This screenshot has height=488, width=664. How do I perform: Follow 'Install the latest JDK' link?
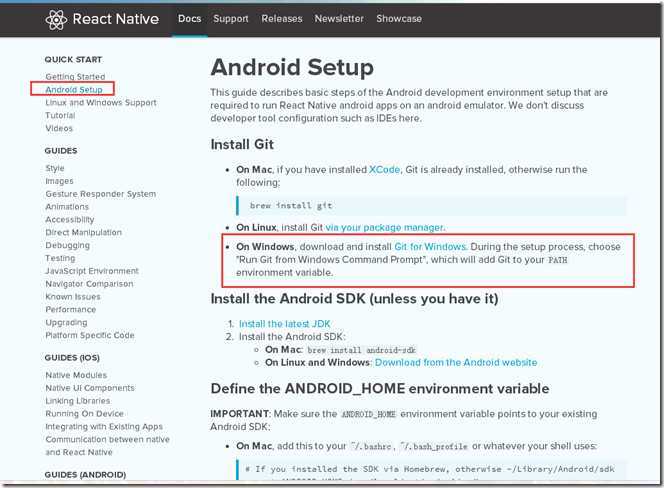(285, 324)
